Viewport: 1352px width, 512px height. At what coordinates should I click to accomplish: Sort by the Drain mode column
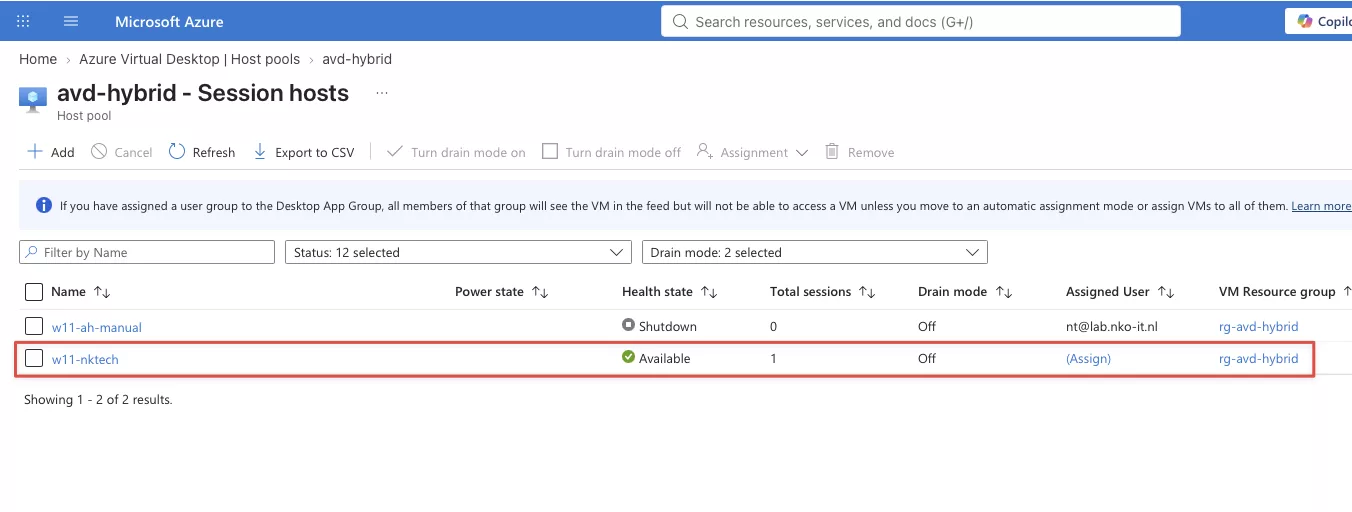pos(965,292)
